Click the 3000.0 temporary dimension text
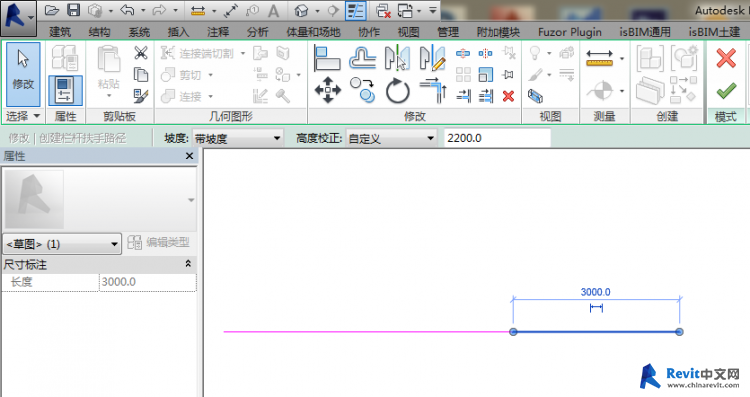750x397 pixels. (x=596, y=292)
